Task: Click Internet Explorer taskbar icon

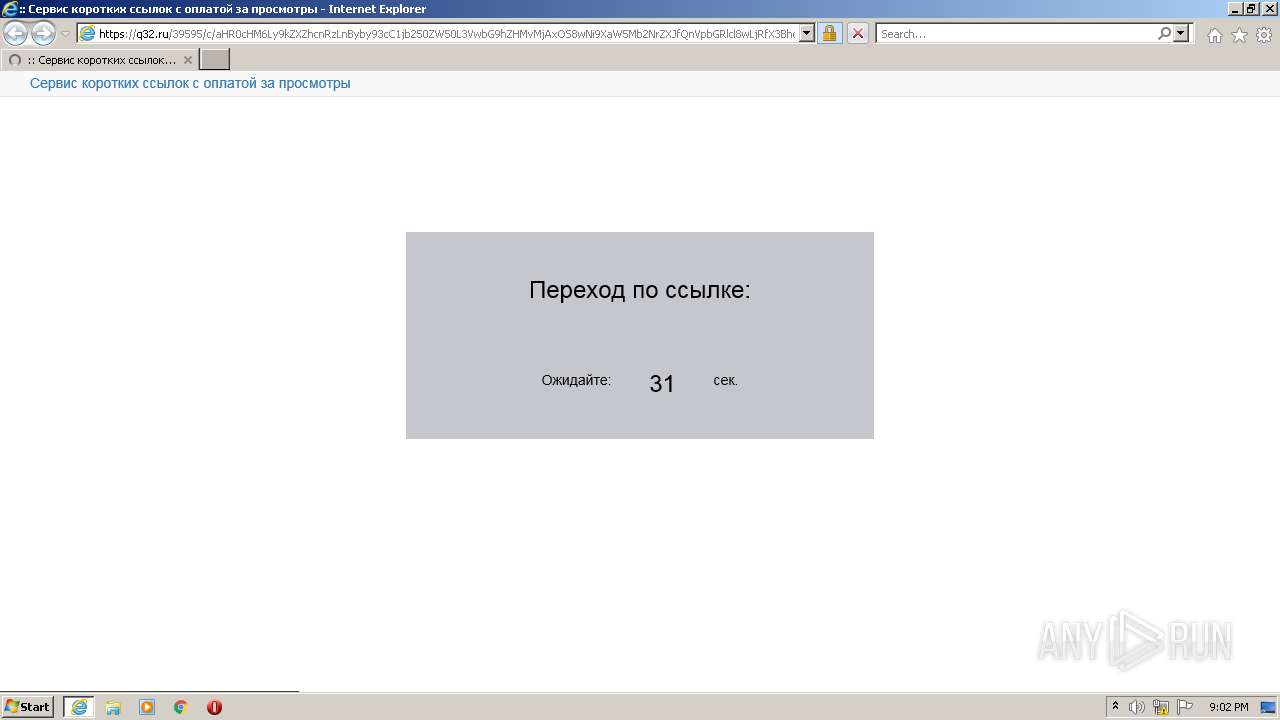Action: tap(79, 707)
